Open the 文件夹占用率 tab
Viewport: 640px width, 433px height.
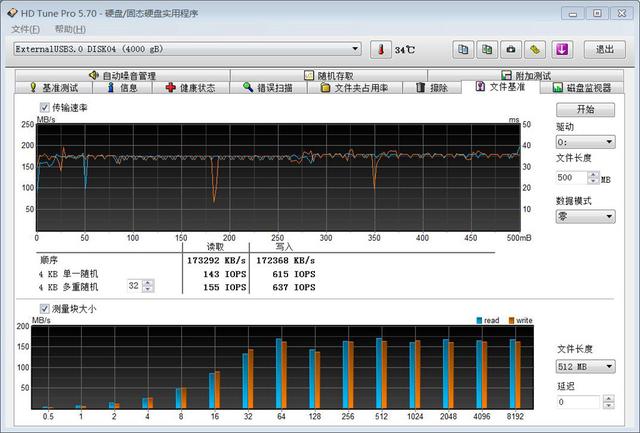tap(355, 88)
